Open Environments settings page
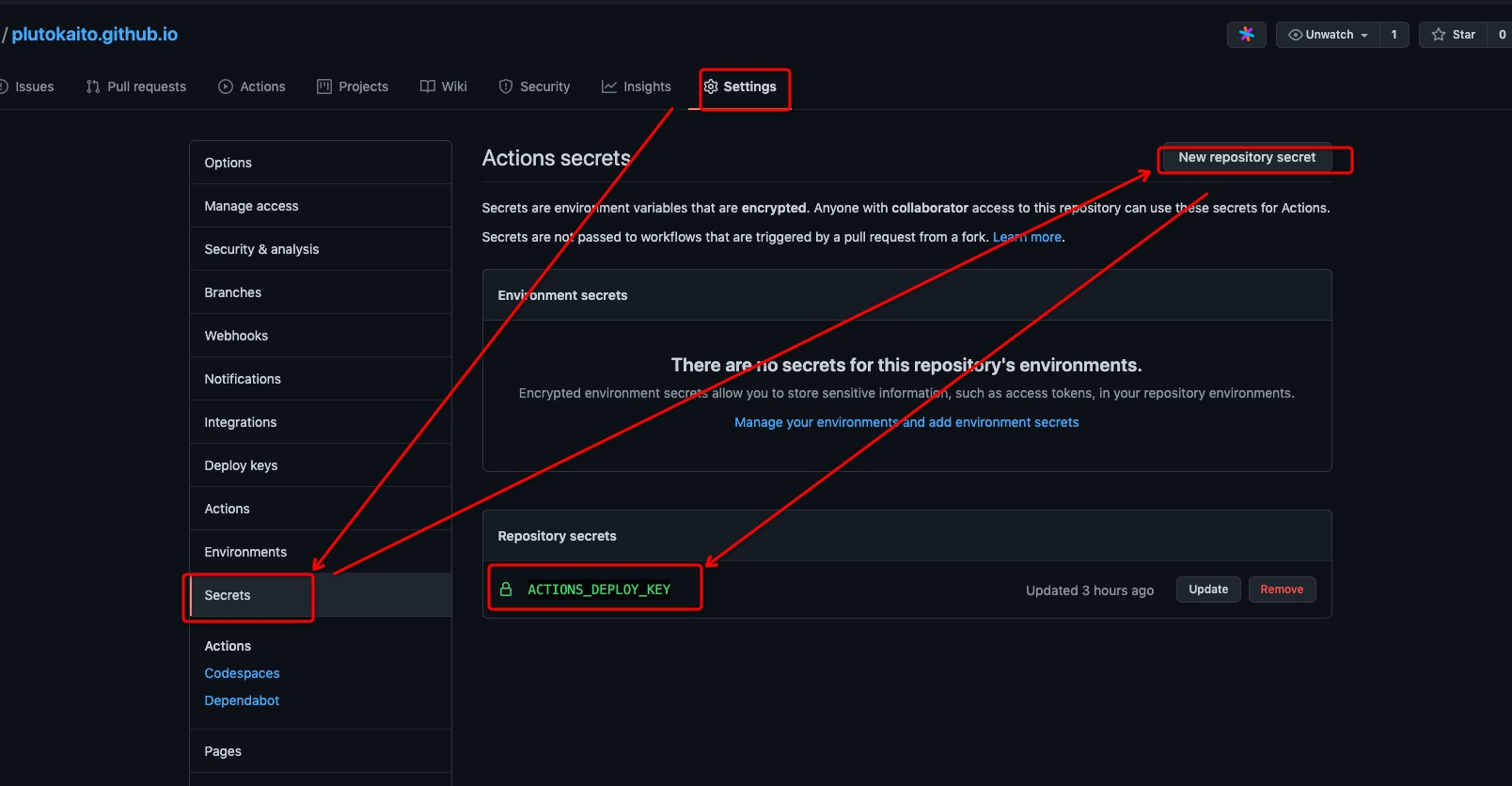This screenshot has width=1512, height=786. tap(321, 552)
